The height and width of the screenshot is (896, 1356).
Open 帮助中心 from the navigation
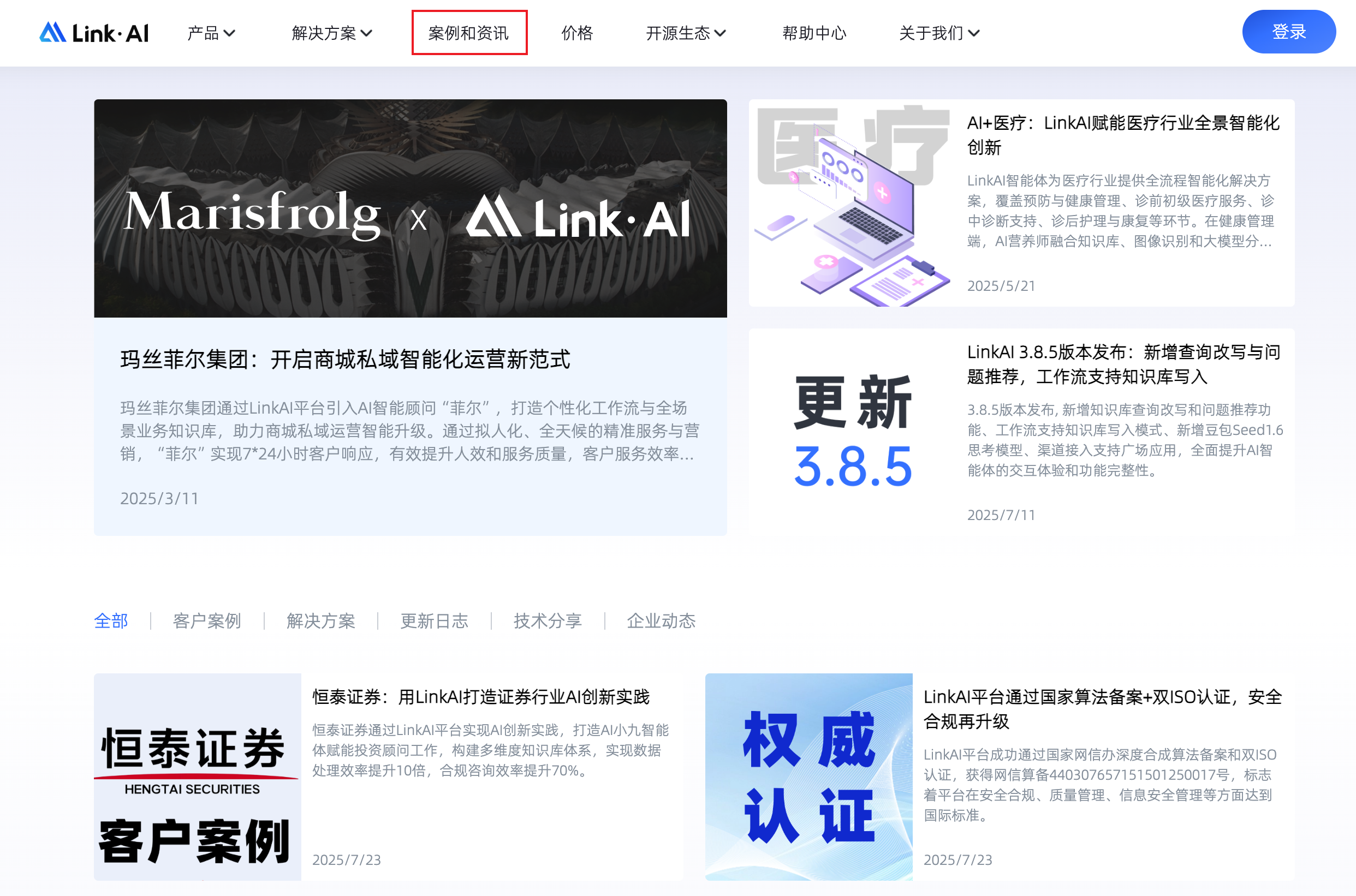point(814,33)
